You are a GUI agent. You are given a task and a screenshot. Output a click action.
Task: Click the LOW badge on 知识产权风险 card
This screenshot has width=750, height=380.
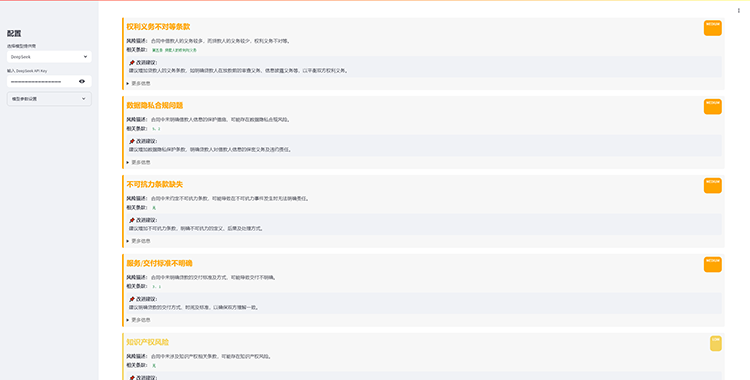pyautogui.click(x=716, y=343)
